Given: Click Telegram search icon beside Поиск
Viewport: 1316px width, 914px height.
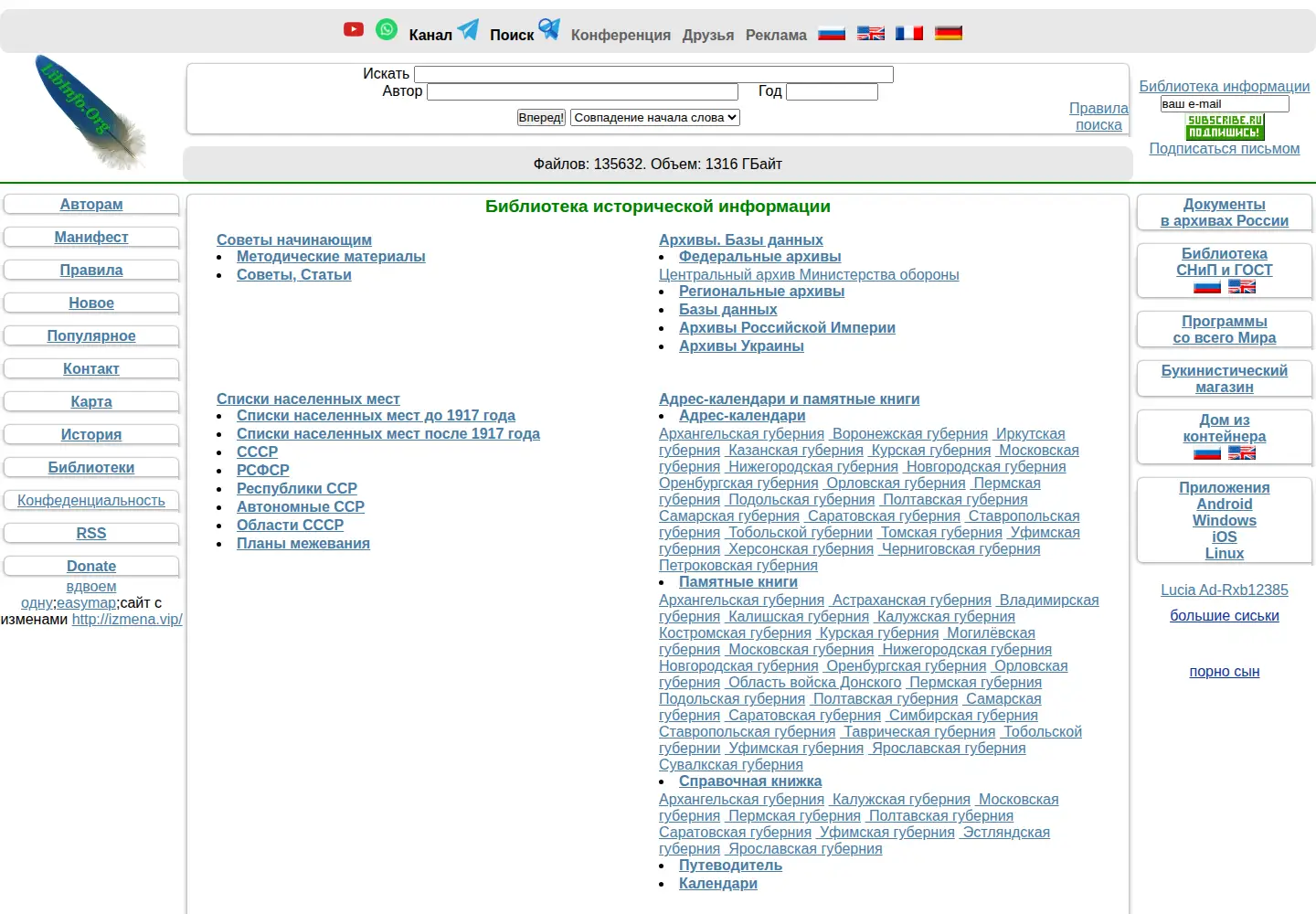Looking at the screenshot, I should 549,29.
